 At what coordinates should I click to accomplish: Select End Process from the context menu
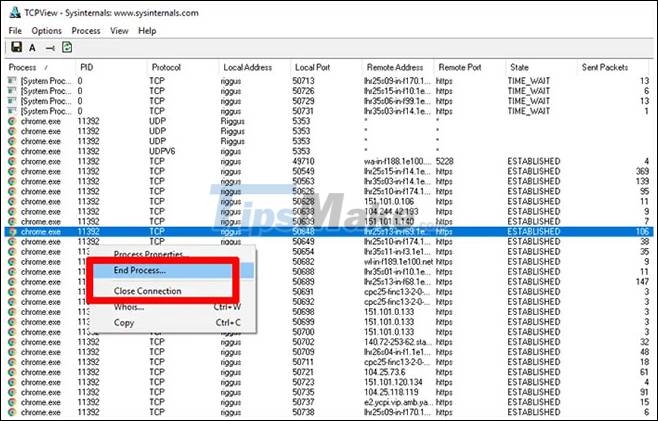click(x=172, y=270)
